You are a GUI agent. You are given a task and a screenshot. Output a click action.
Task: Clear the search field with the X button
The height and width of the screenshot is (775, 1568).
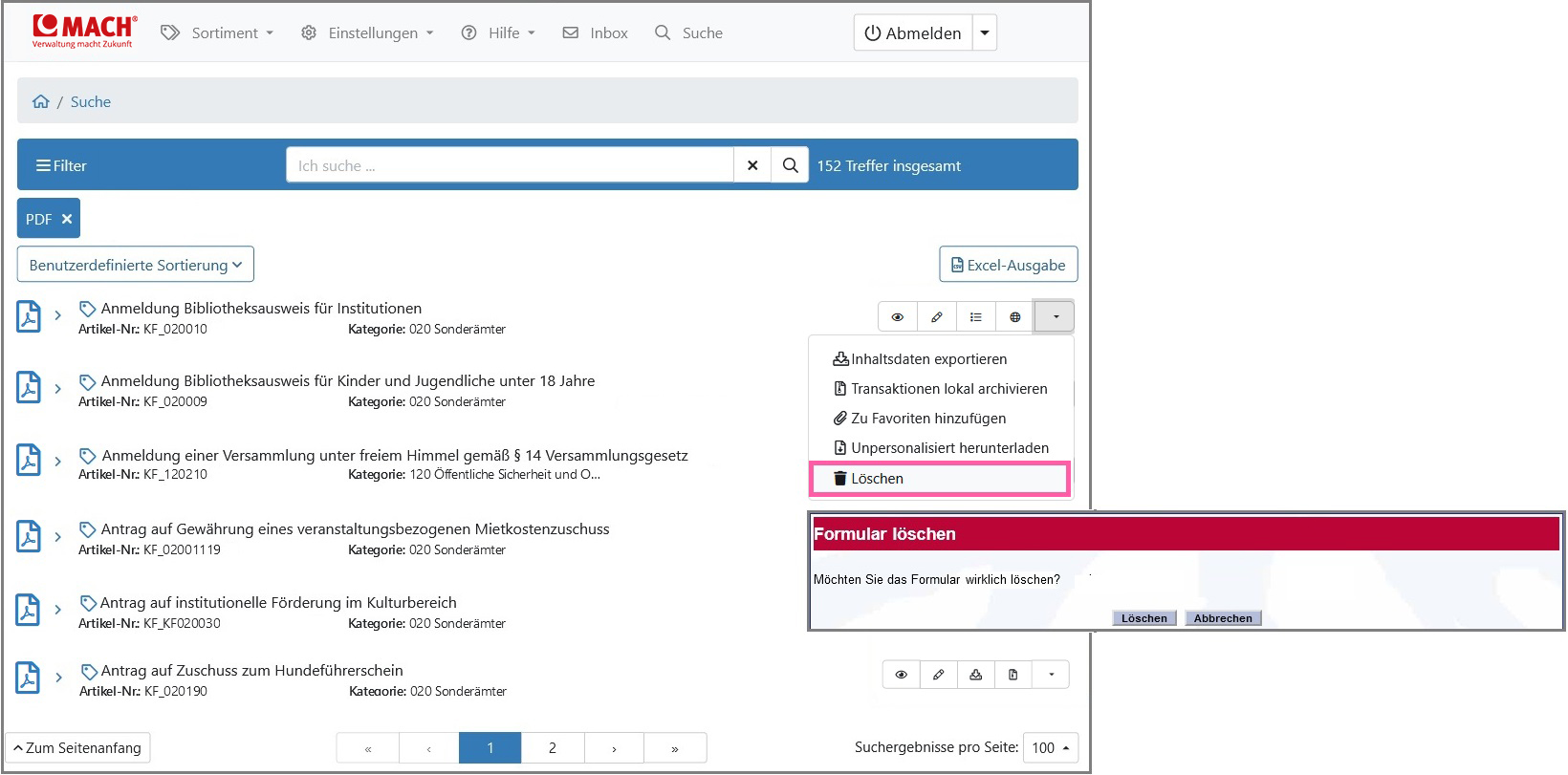(752, 165)
